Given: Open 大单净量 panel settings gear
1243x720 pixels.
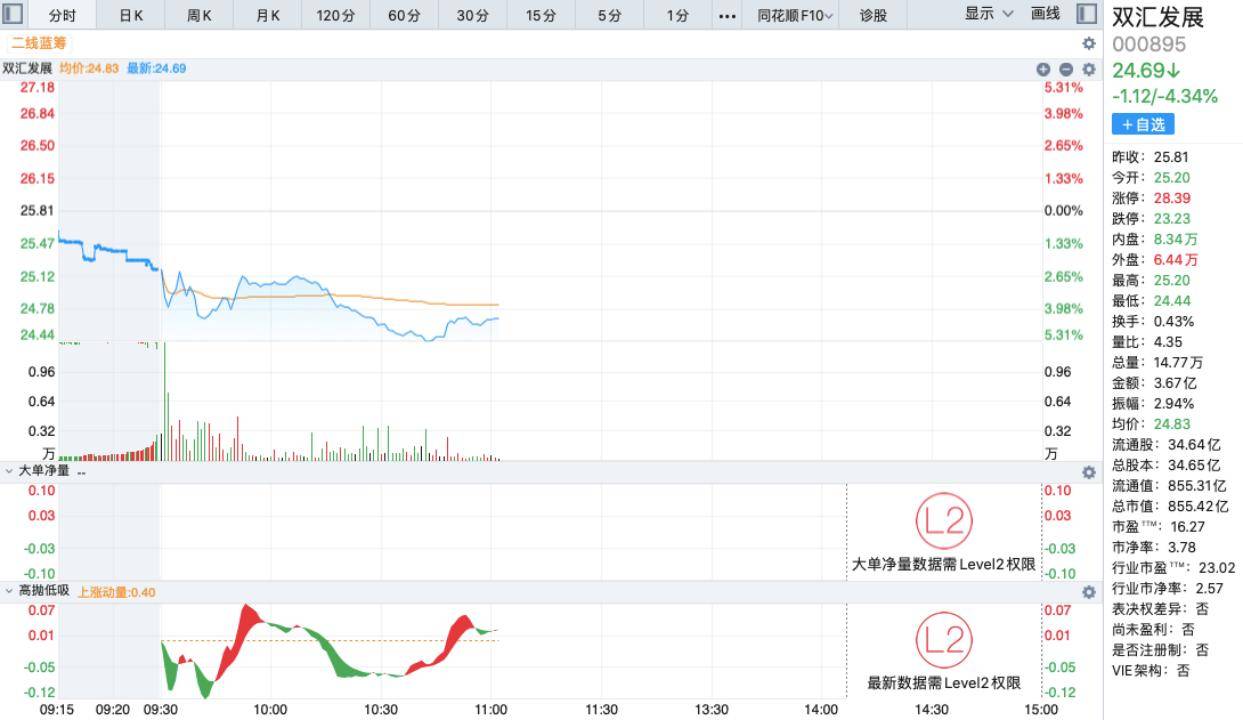Looking at the screenshot, I should [1089, 472].
